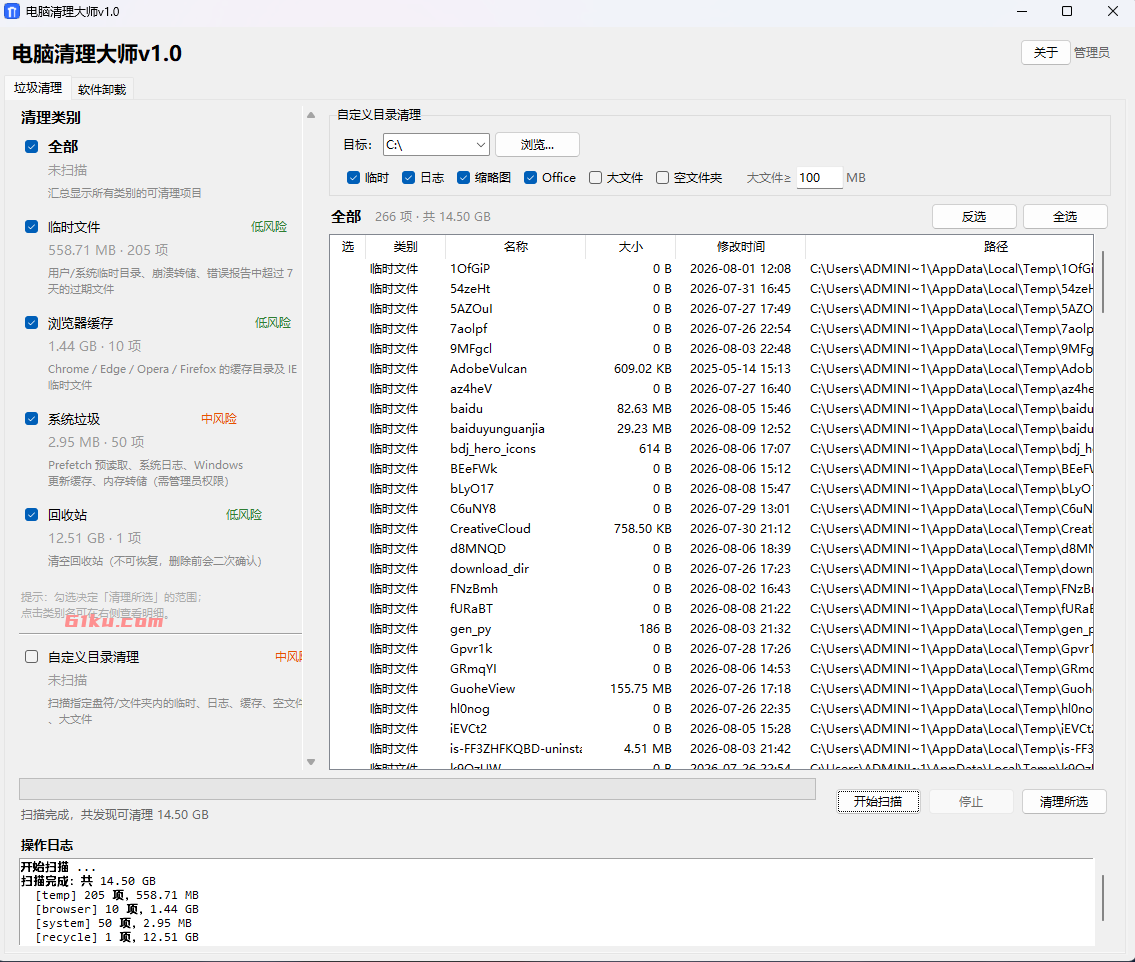Sort by the 修改时间 column header
Image resolution: width=1135 pixels, height=962 pixels.
pos(741,247)
